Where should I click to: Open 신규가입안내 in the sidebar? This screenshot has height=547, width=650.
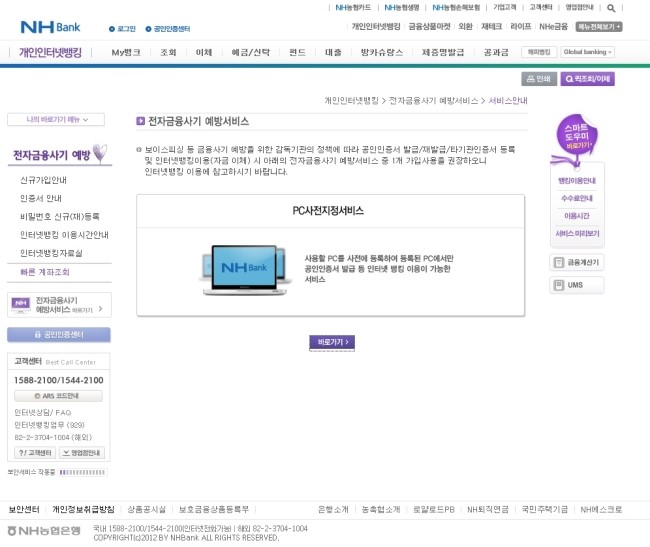[44, 180]
